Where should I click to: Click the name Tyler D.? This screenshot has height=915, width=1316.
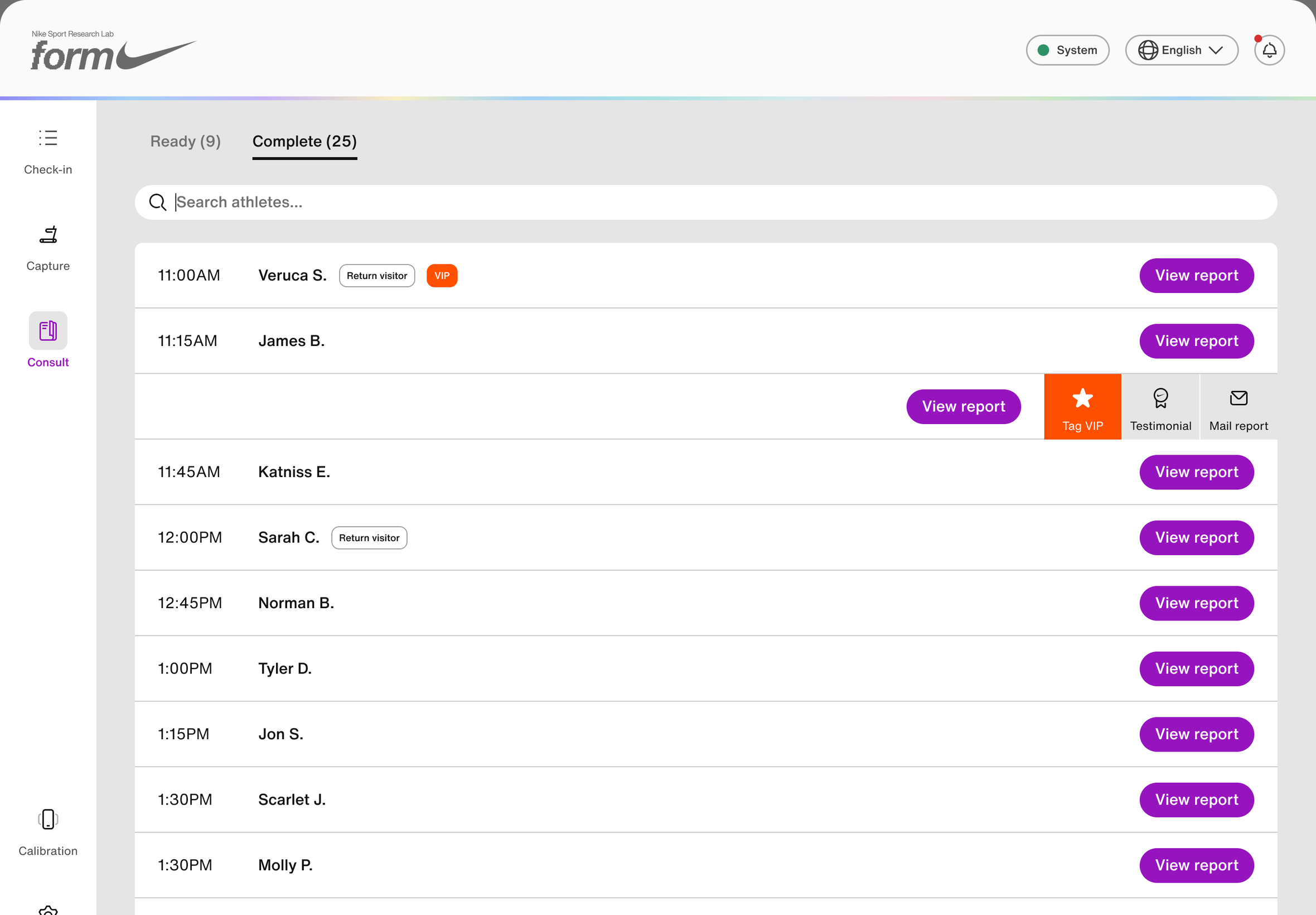[x=285, y=669]
